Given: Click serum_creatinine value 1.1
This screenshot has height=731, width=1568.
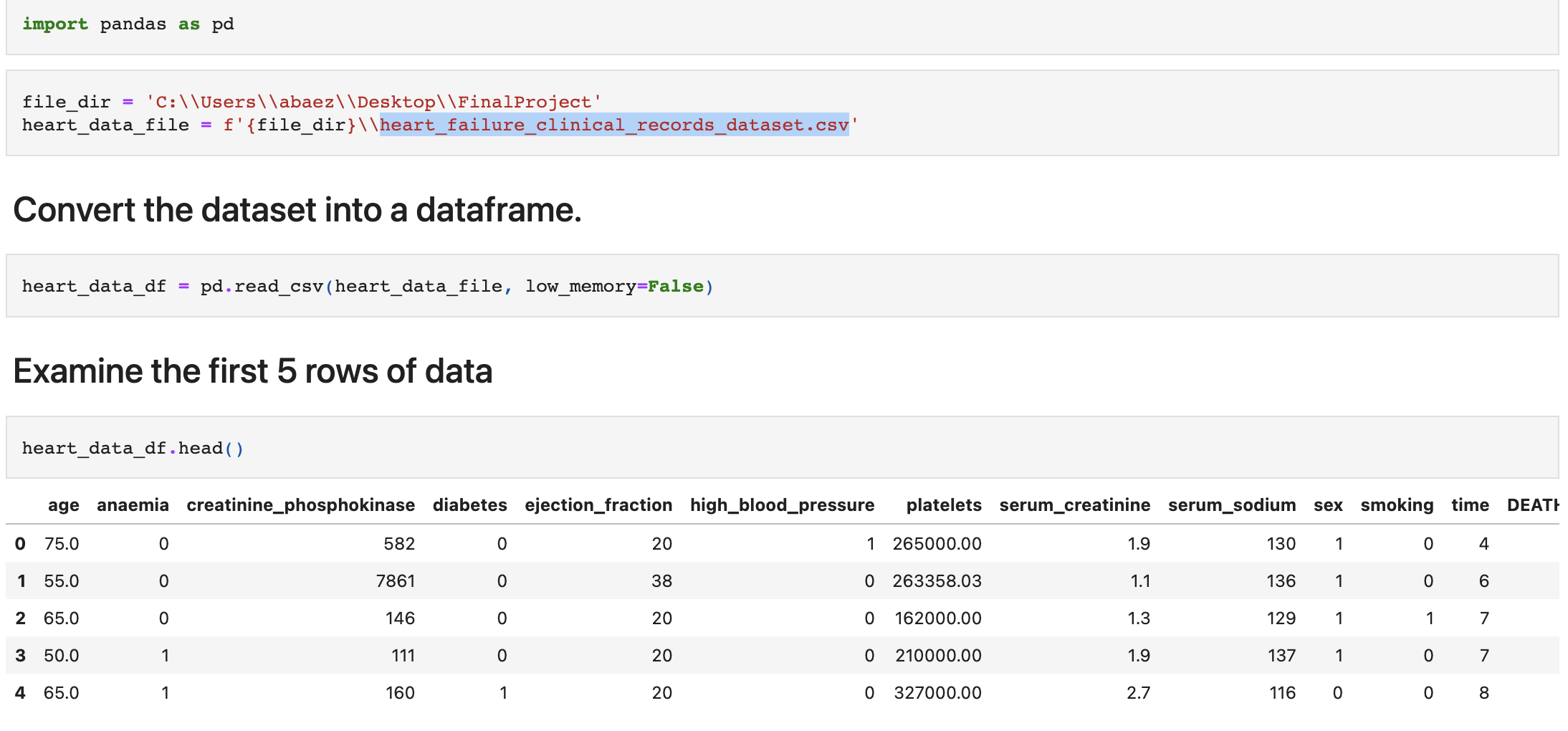Looking at the screenshot, I should 1140,581.
